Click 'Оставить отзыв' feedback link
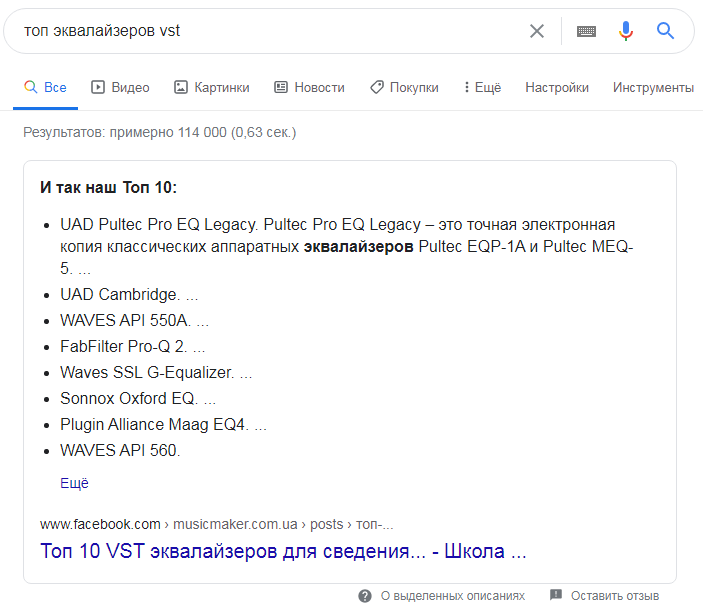The image size is (703, 610). pos(615,596)
